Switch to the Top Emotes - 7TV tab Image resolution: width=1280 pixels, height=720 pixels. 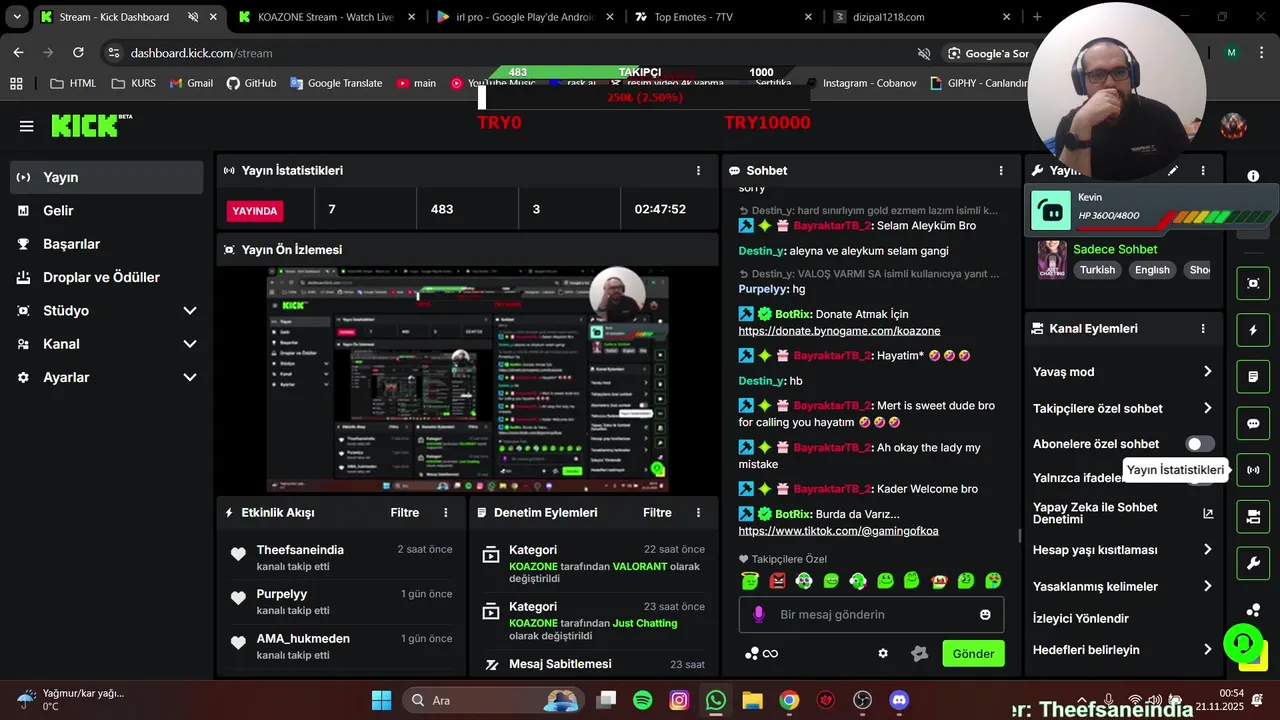click(x=724, y=17)
